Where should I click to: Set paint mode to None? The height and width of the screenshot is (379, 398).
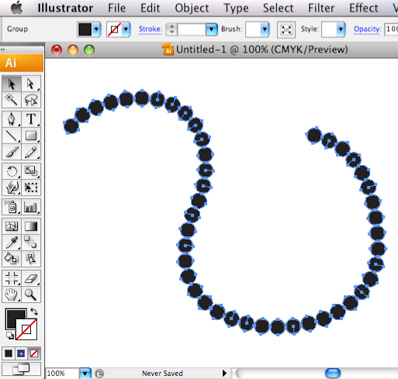pyautogui.click(x=34, y=353)
